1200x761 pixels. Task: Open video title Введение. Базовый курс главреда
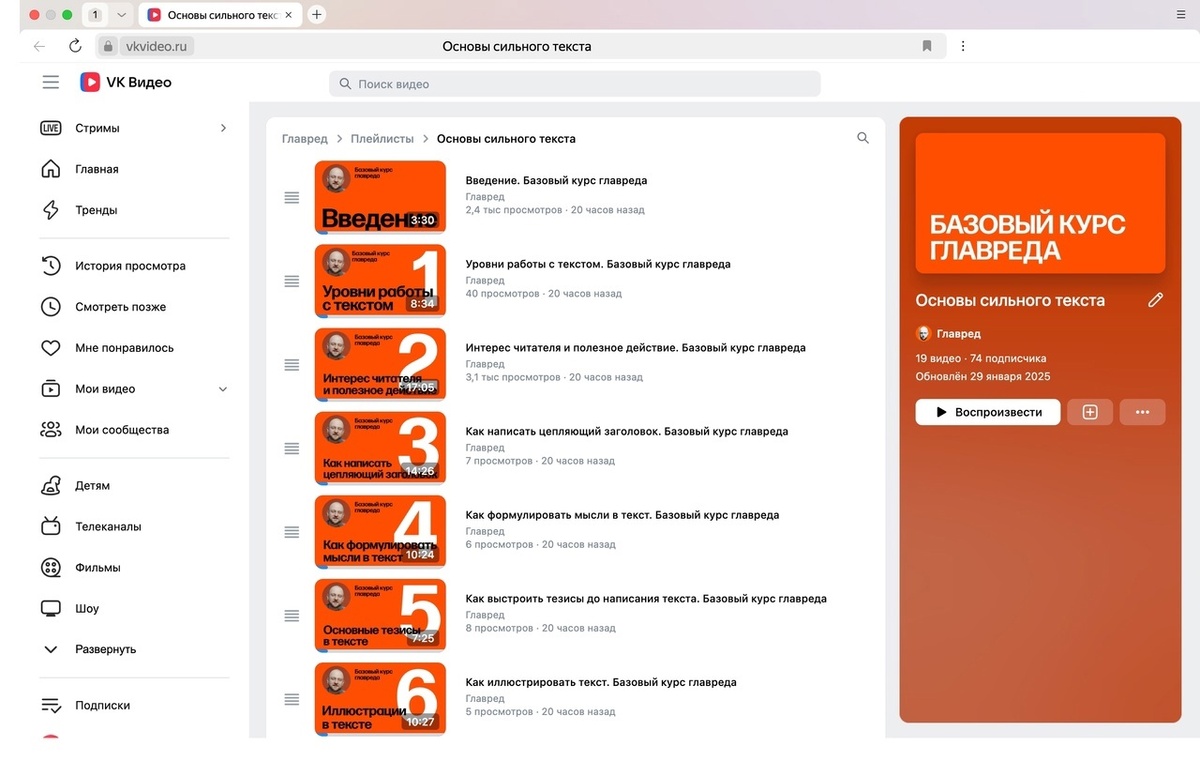click(x=556, y=181)
